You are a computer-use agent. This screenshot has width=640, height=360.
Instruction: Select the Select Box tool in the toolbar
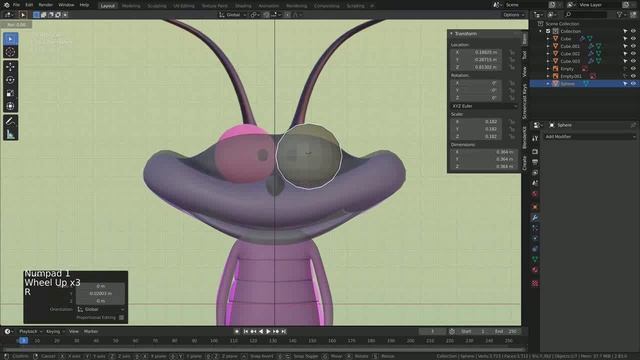pyautogui.click(x=11, y=39)
